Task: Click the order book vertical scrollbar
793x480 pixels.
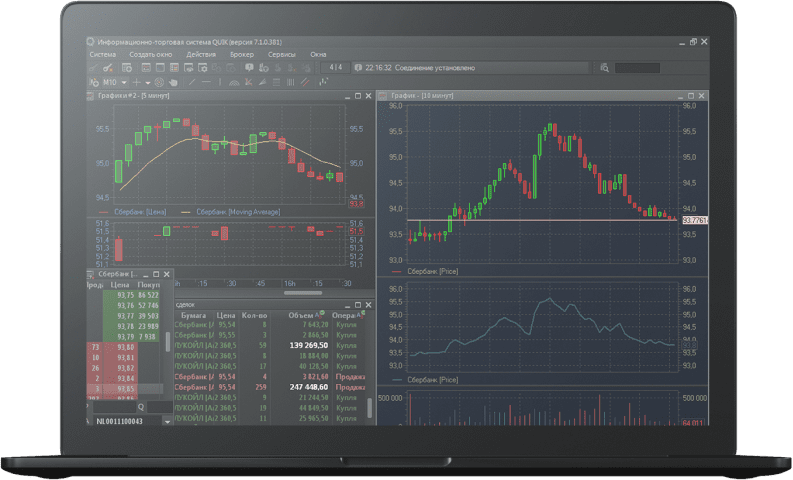Action: 168,340
